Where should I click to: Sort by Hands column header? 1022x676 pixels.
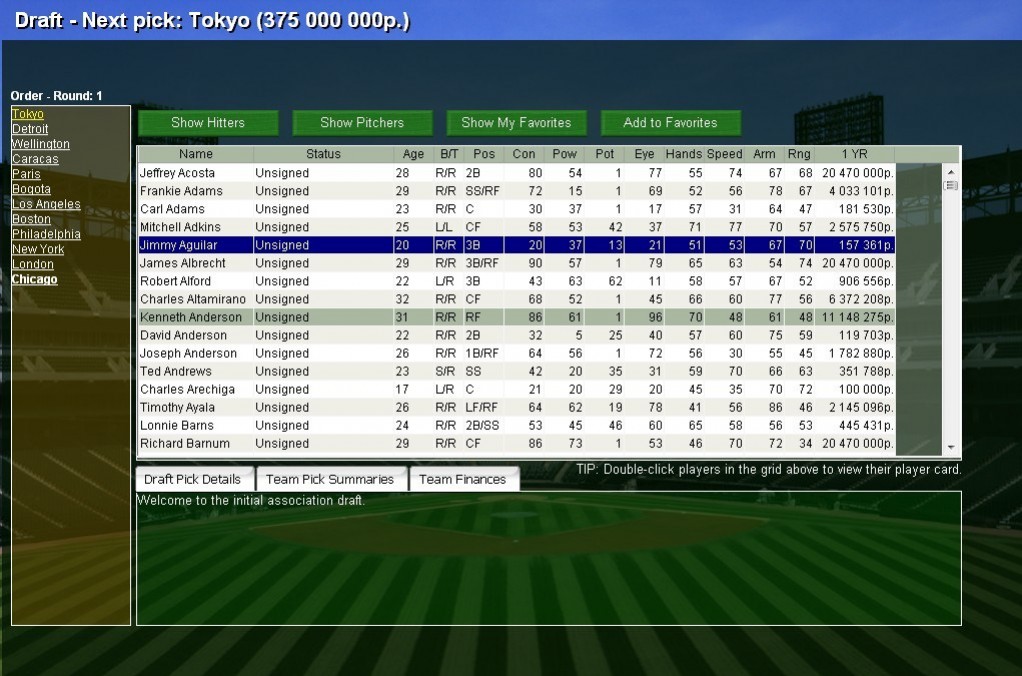tap(684, 154)
